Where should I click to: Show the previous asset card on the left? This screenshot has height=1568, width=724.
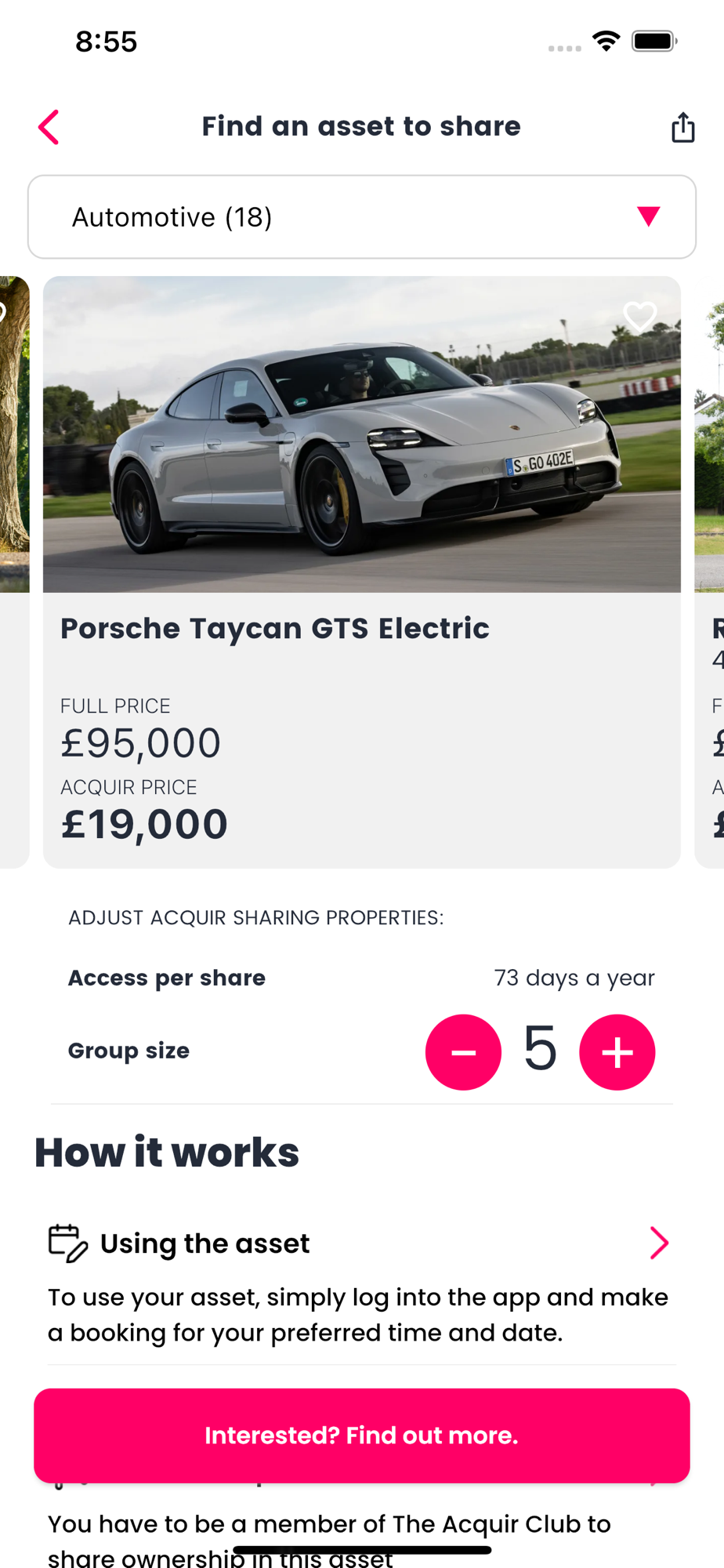pos(13,572)
